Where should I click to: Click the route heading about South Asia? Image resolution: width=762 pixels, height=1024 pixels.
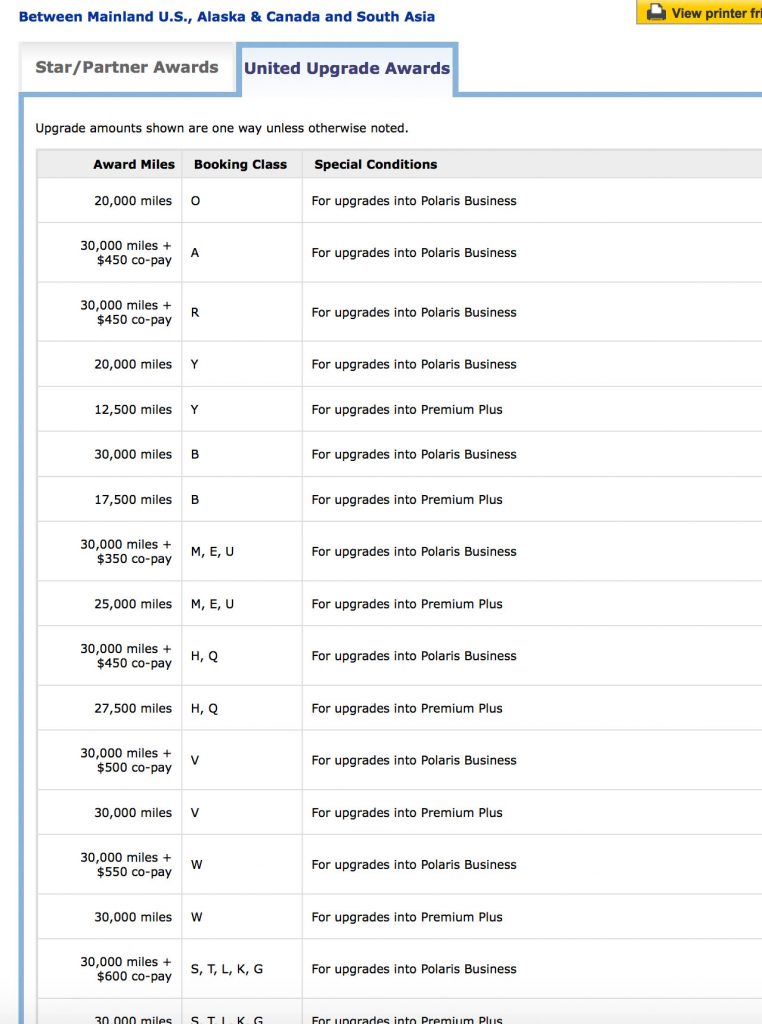click(x=227, y=16)
